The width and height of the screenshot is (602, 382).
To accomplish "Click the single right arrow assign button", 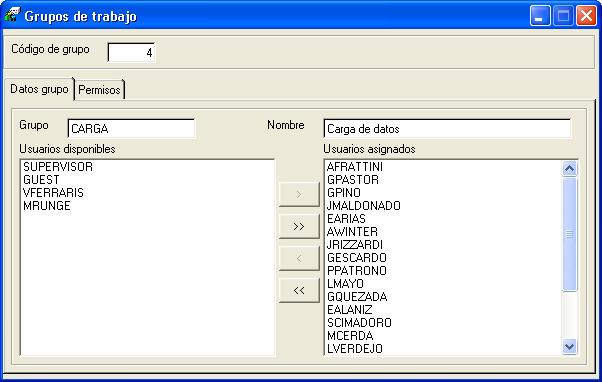I will click(299, 194).
